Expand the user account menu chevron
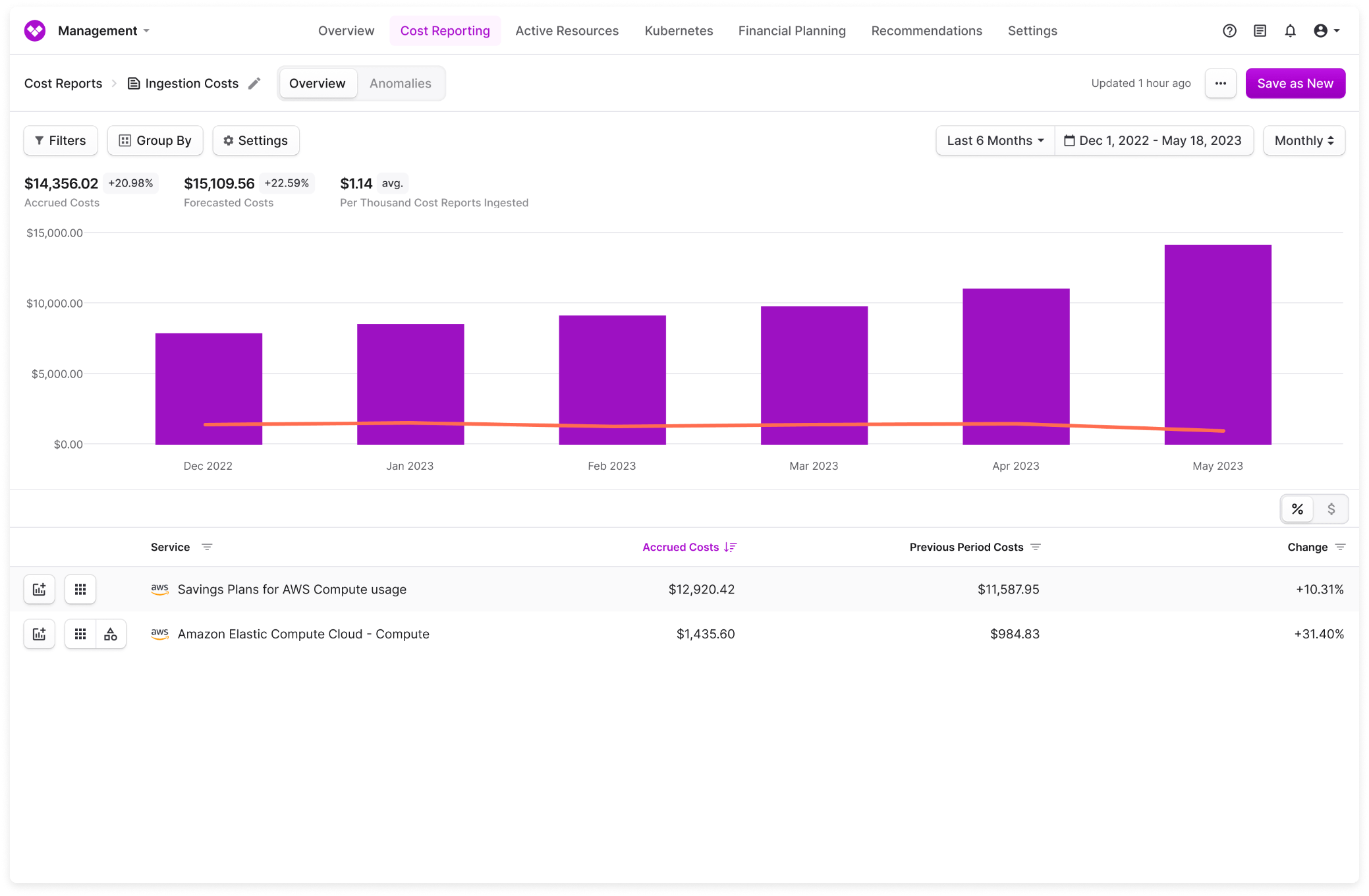The height and width of the screenshot is (896, 1369). point(1336,30)
